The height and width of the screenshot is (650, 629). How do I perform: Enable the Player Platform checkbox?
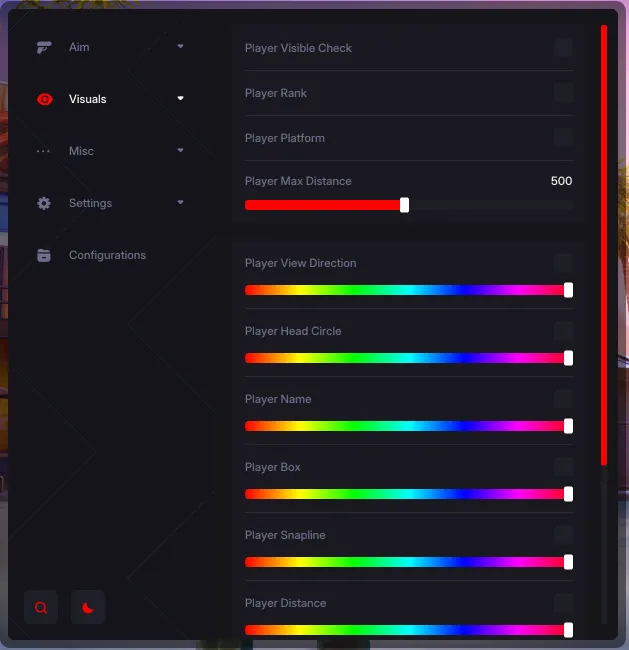point(563,137)
